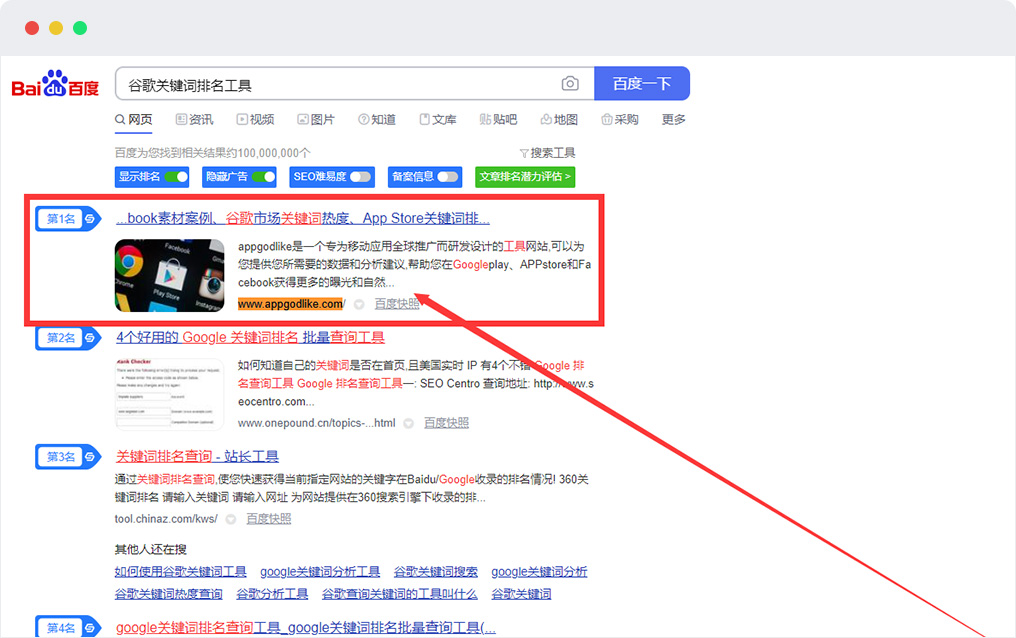Expand the arrow beside the www.onepound.cn URL
The height and width of the screenshot is (638, 1016).
[408, 424]
